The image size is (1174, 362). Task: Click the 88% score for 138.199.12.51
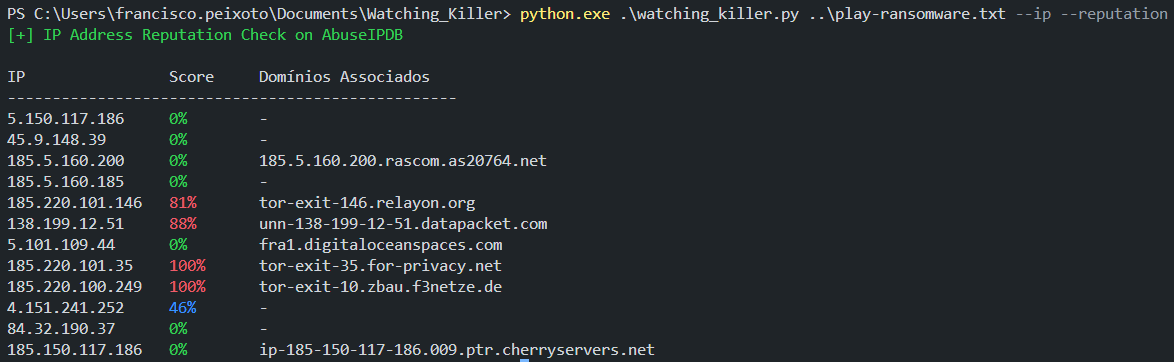pos(183,224)
